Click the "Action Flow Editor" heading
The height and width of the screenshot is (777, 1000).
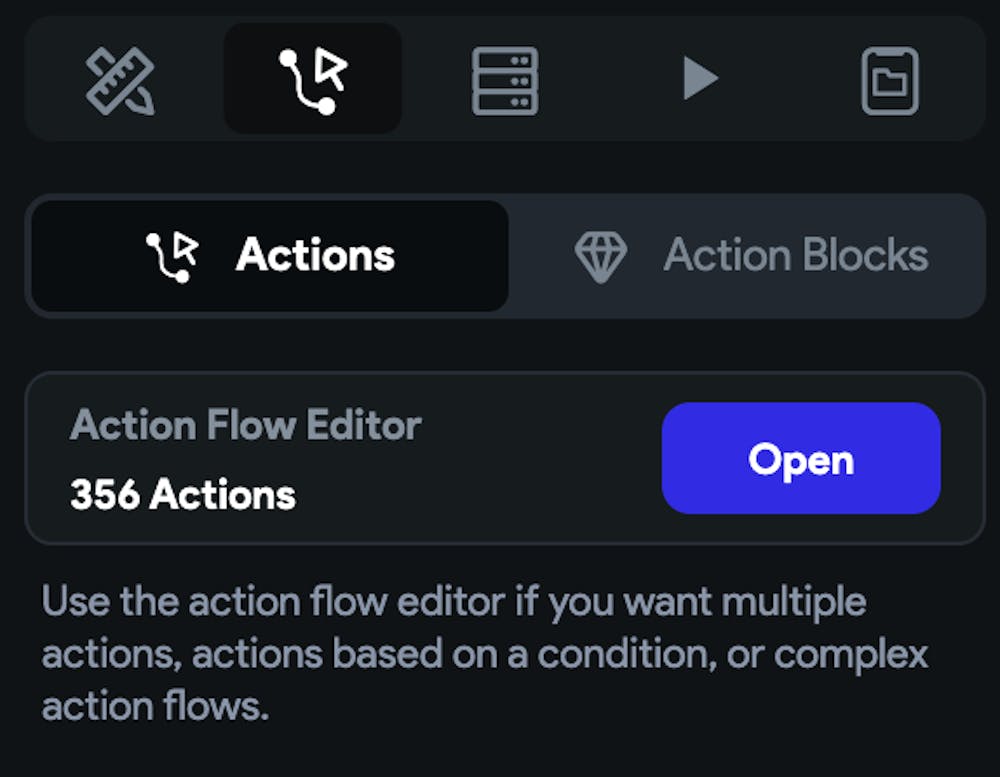tap(245, 426)
